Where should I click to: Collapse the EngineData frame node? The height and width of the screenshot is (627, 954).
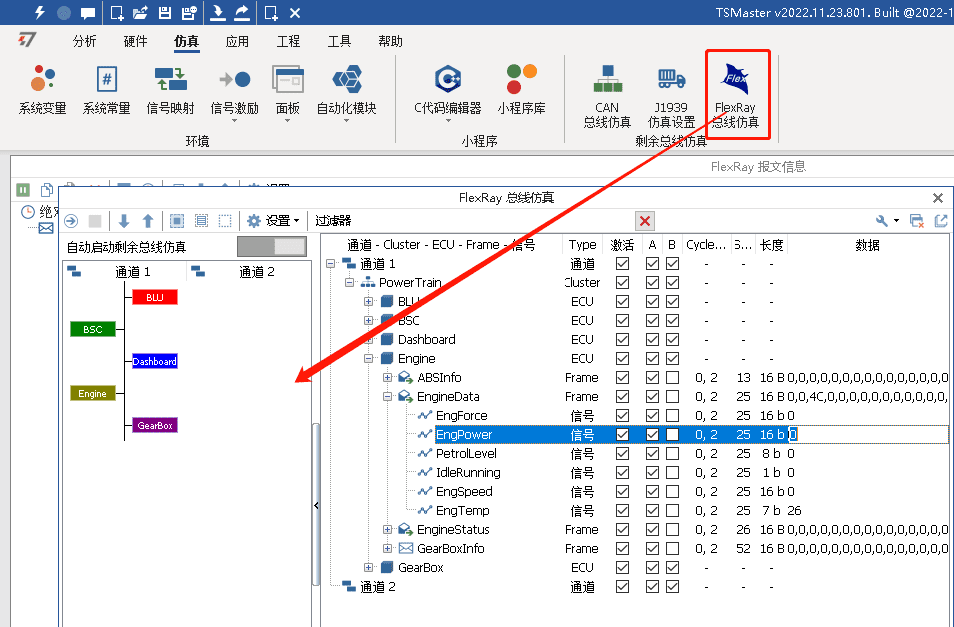tap(388, 397)
